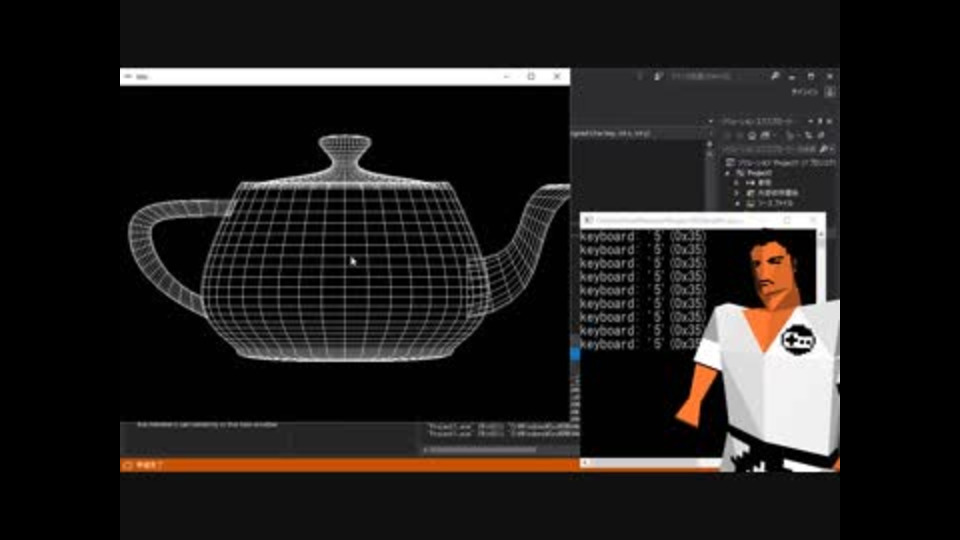
Task: Close the teapot render window
Action: click(557, 77)
